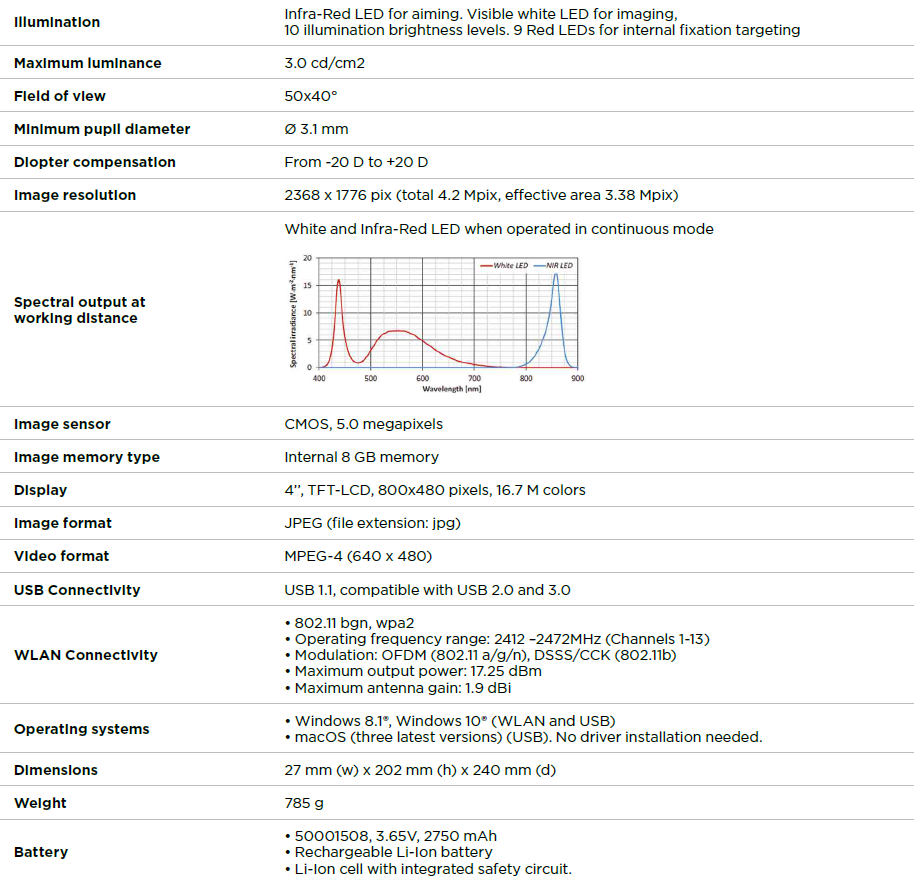Viewport: 914px width, 882px height.
Task: Select the Maximum output power bullet
Action: 418,671
